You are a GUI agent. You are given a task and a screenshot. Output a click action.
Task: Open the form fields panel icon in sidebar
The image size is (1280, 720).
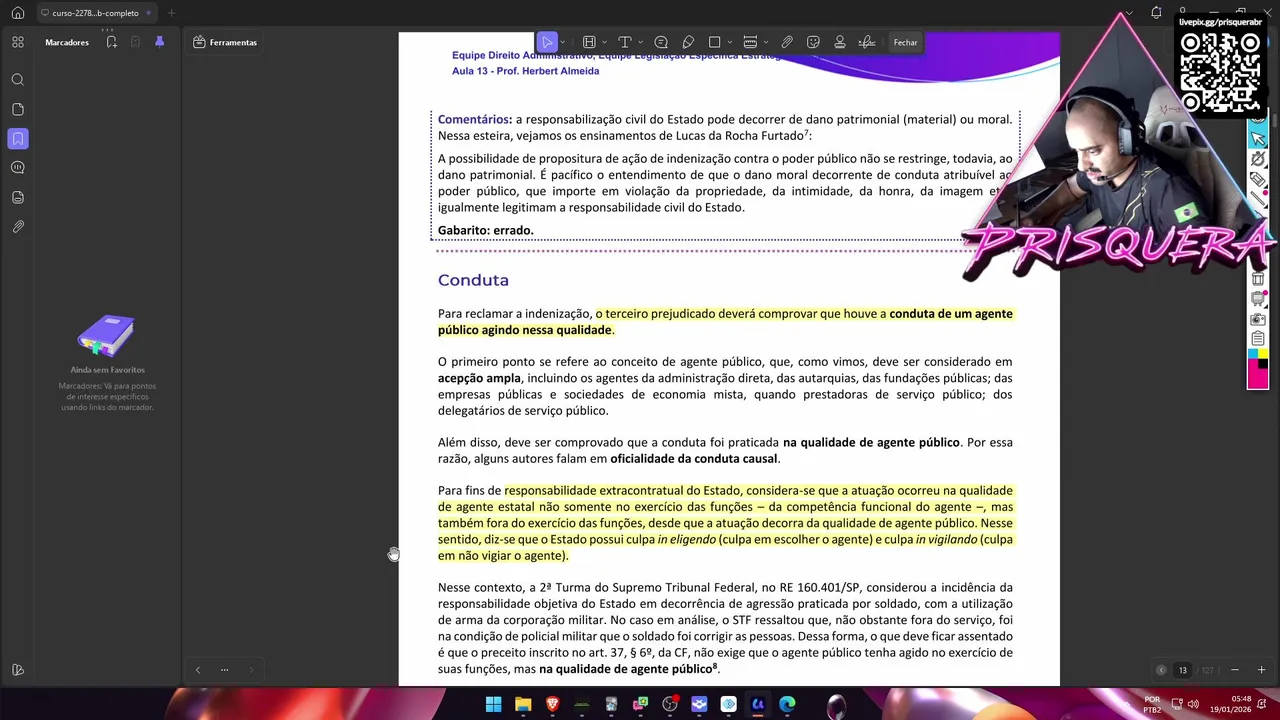18,197
